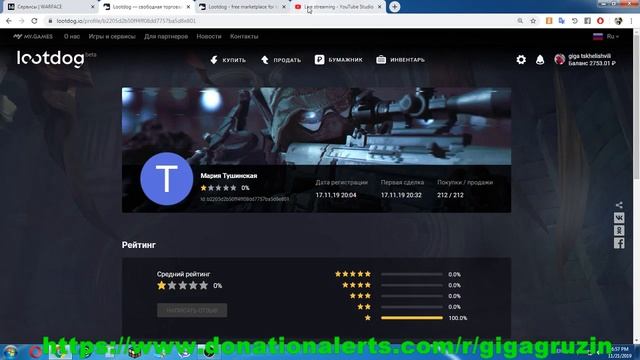Open the ПРОДАТЬ (sell) section
Image resolution: width=640 pixels, height=360 pixels.
click(281, 60)
